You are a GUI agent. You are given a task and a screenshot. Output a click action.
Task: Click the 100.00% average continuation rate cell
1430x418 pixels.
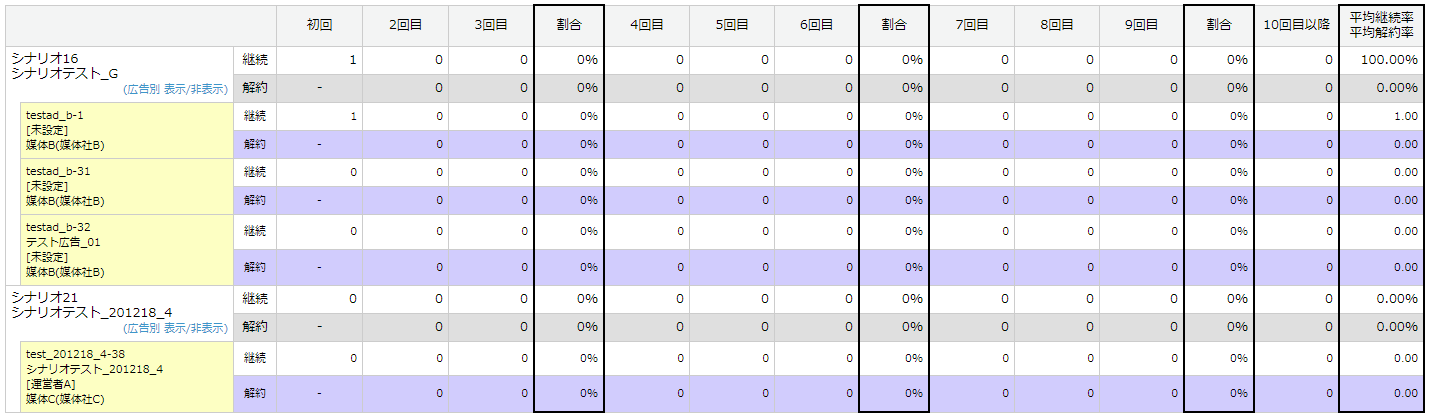1389,60
